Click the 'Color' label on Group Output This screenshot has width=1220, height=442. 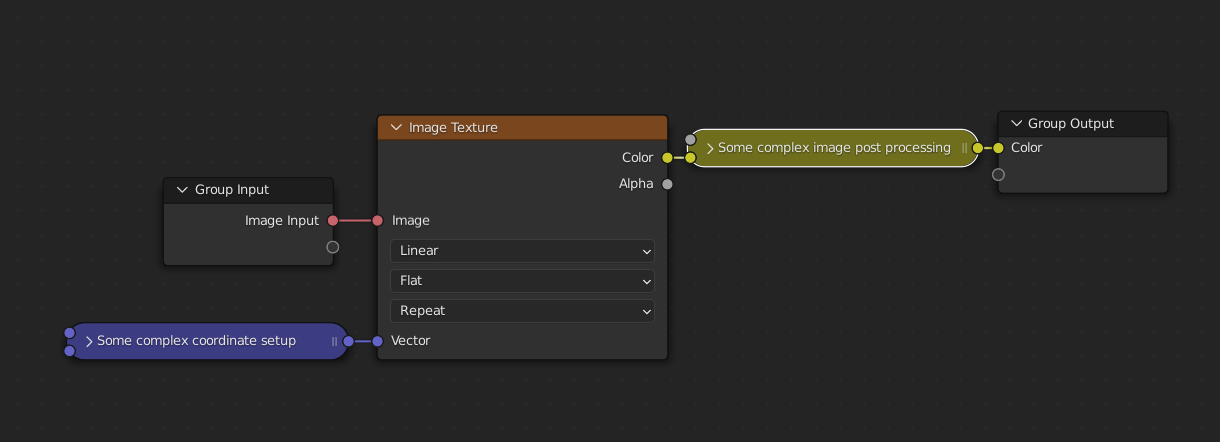tap(1027, 148)
